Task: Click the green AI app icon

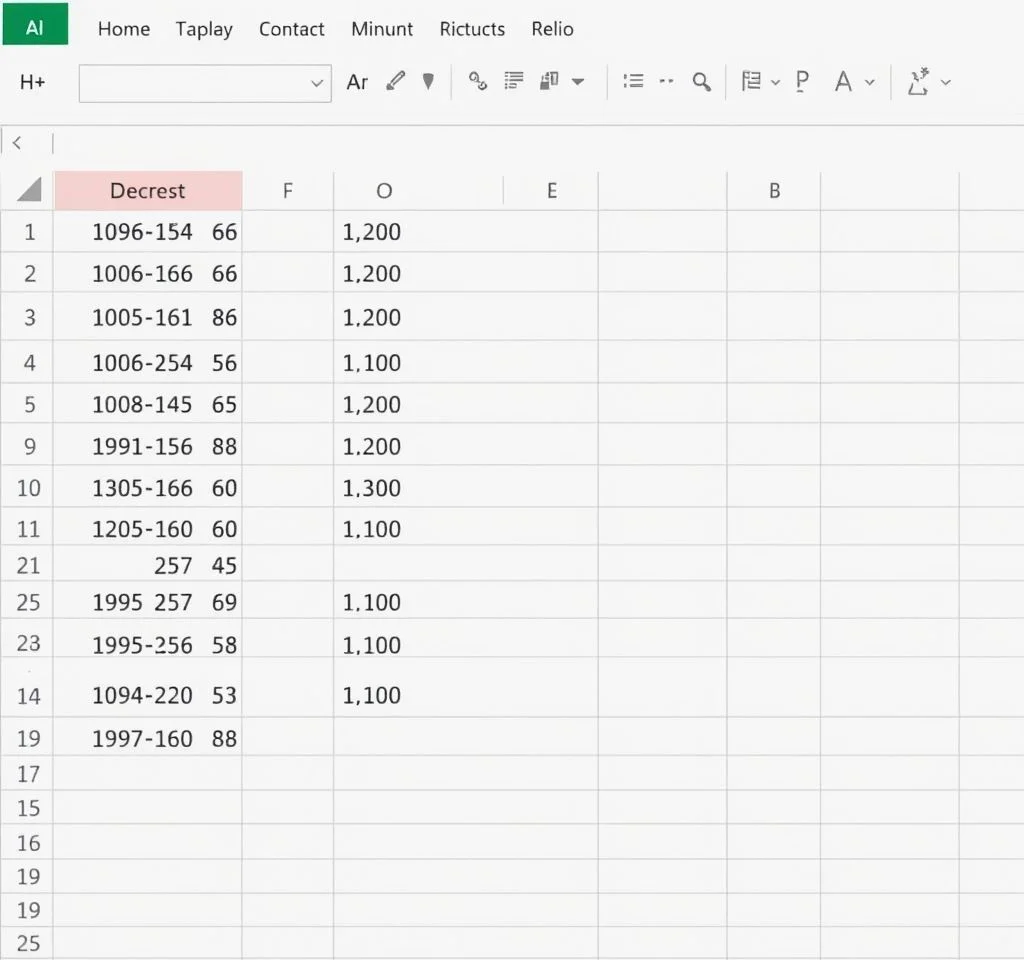Action: (x=35, y=25)
